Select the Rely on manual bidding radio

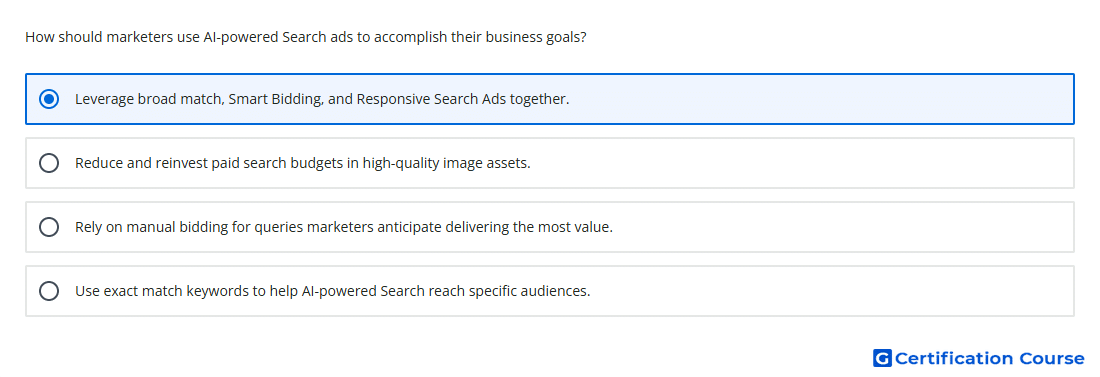click(49, 227)
